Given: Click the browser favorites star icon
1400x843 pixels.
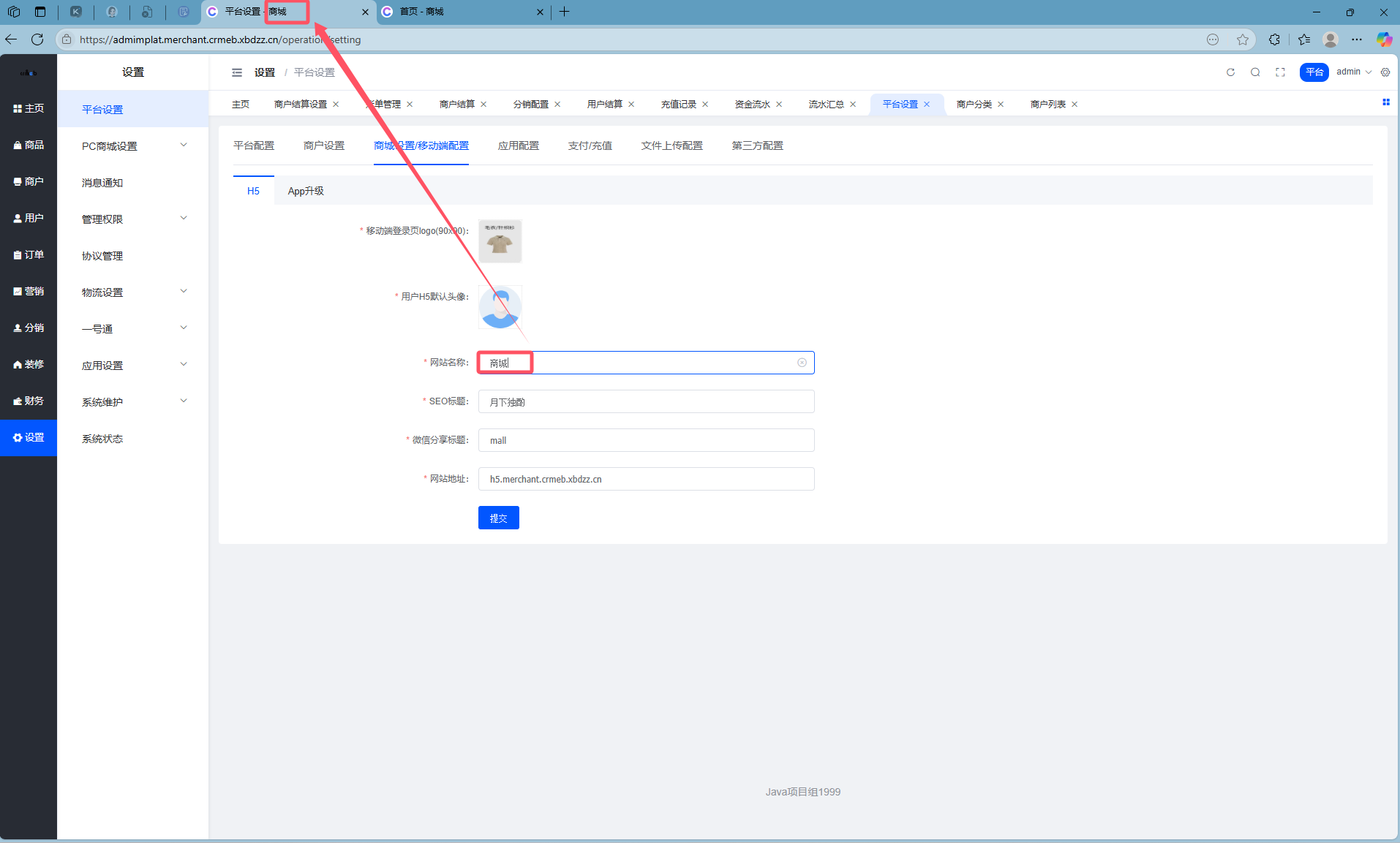Looking at the screenshot, I should pos(1243,39).
